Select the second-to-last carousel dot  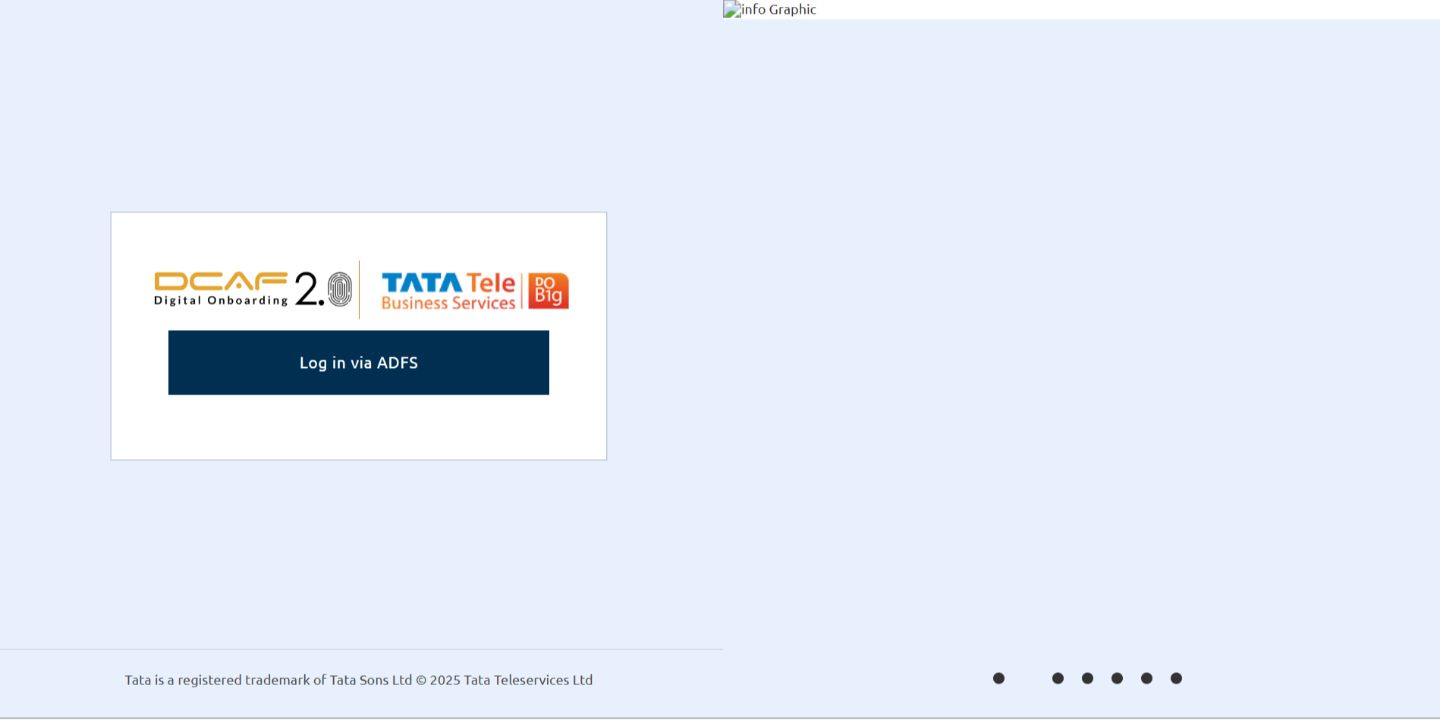tap(1146, 678)
